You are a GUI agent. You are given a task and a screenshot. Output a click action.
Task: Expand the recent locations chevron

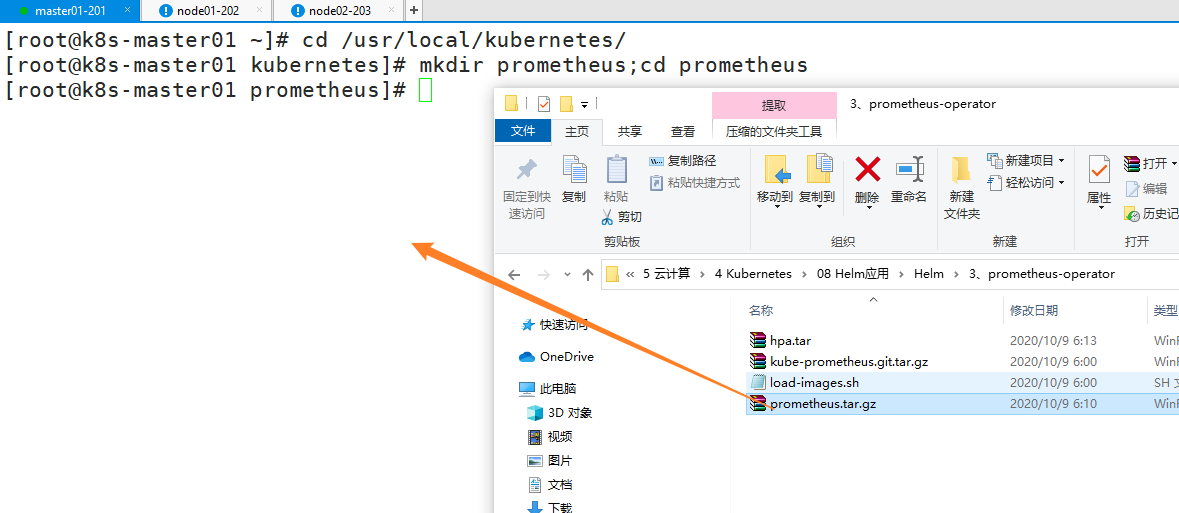(x=566, y=274)
